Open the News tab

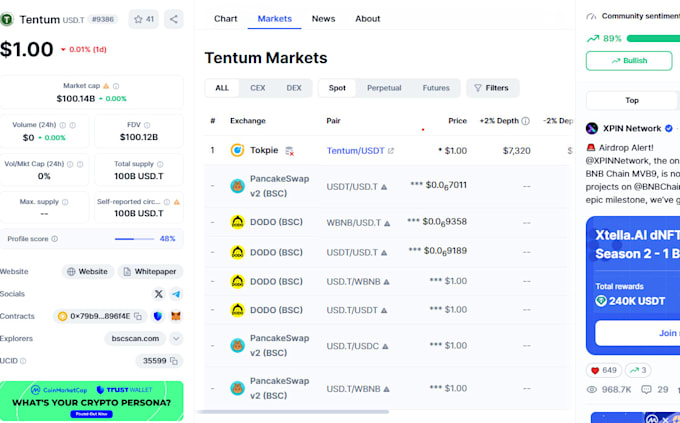click(323, 19)
